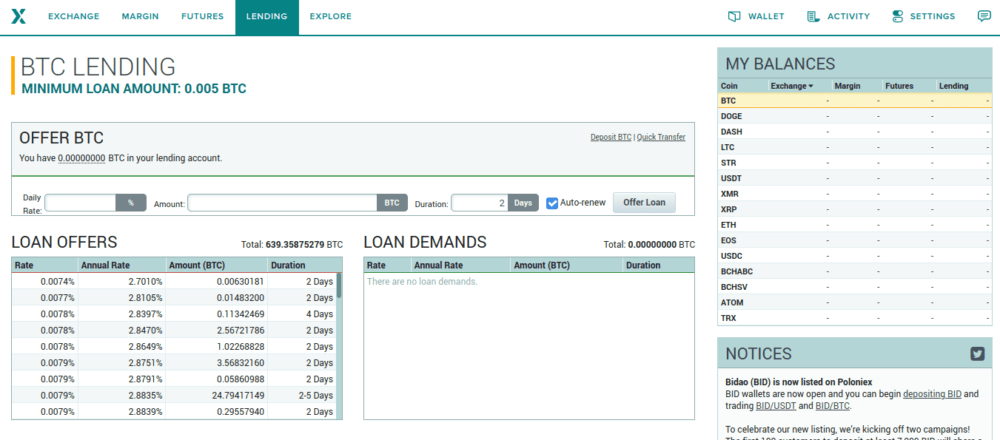Toggle the Auto-renew checkbox
Viewport: 1000px width, 440px height.
pyautogui.click(x=552, y=203)
